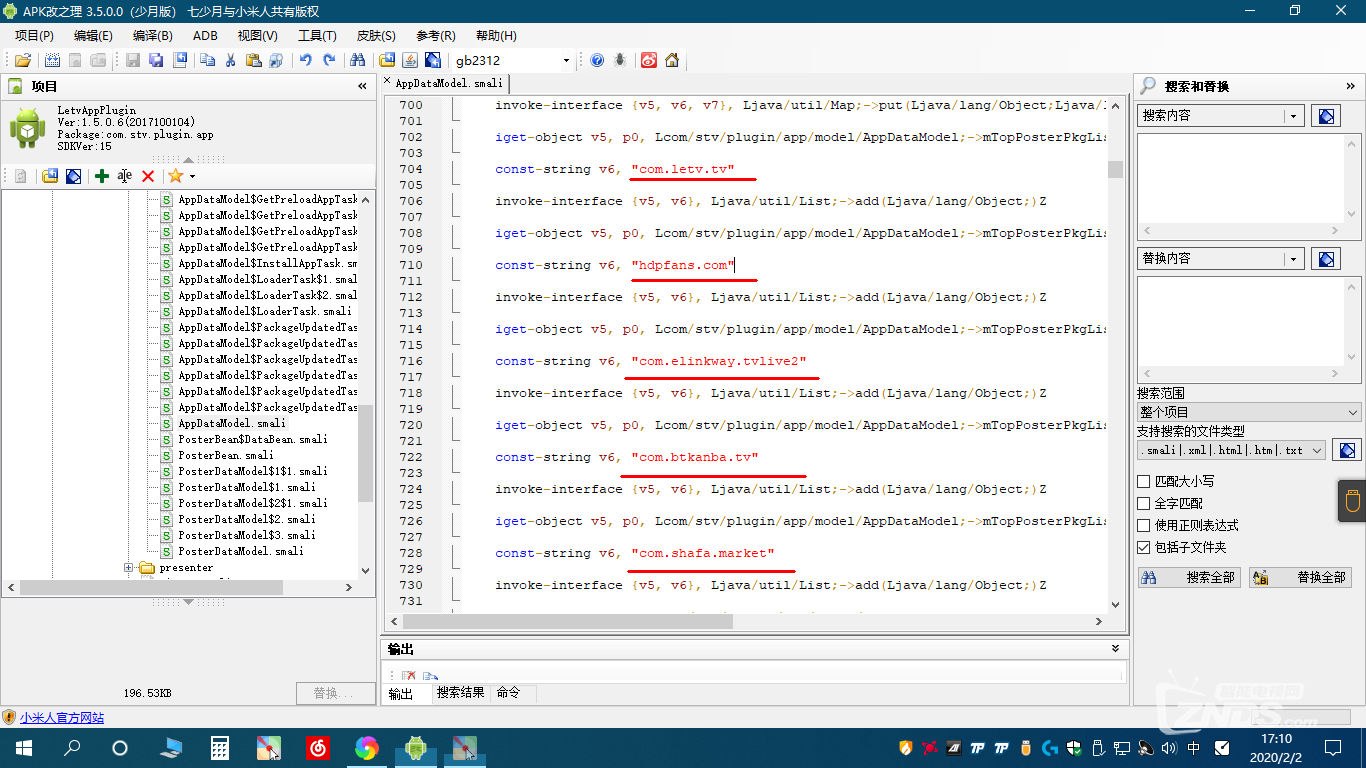Screen dimensions: 1366x768
Task: Click the NetEase music taskbar icon
Action: [x=318, y=747]
